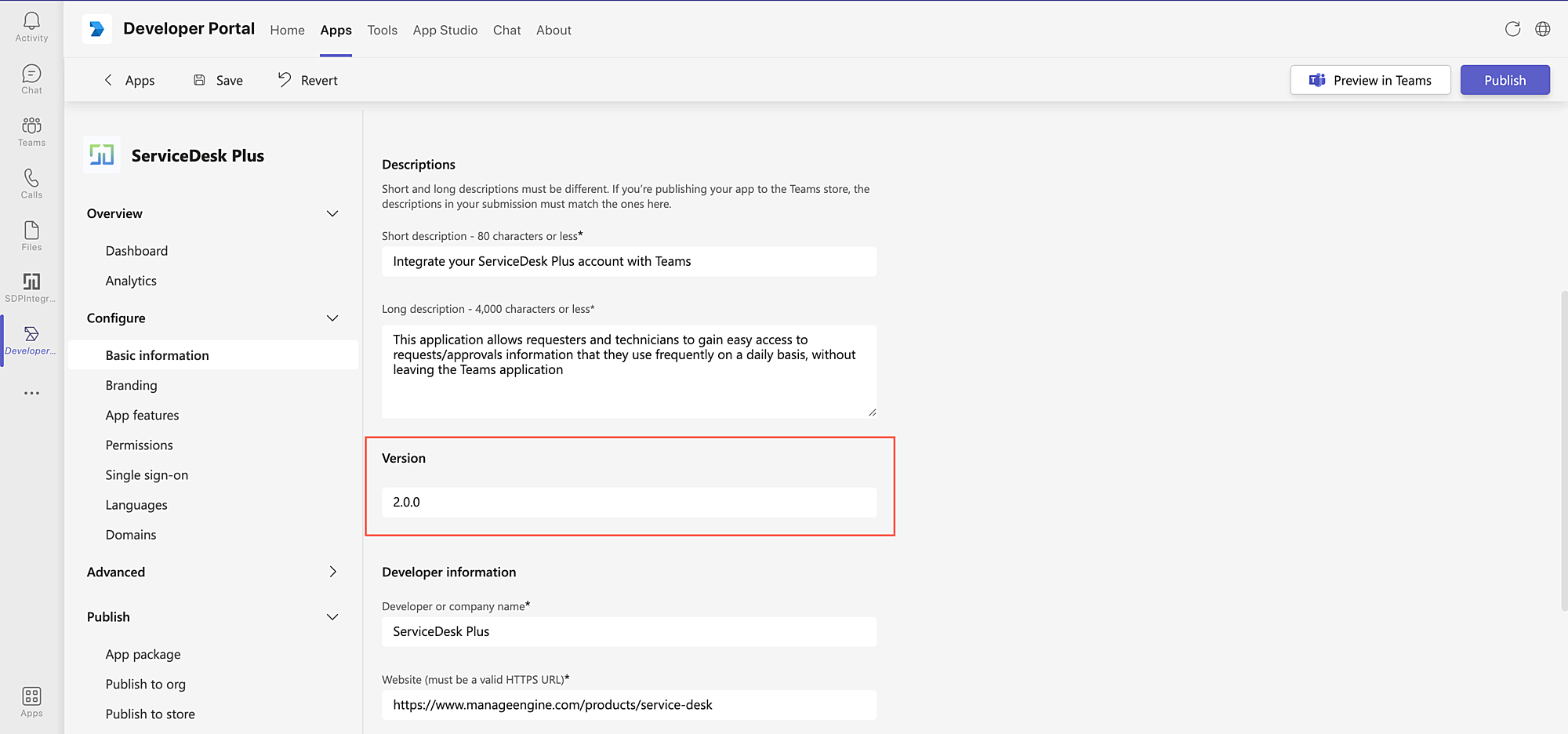Viewport: 1568px width, 734px height.
Task: Click the Version input field
Action: coord(629,503)
